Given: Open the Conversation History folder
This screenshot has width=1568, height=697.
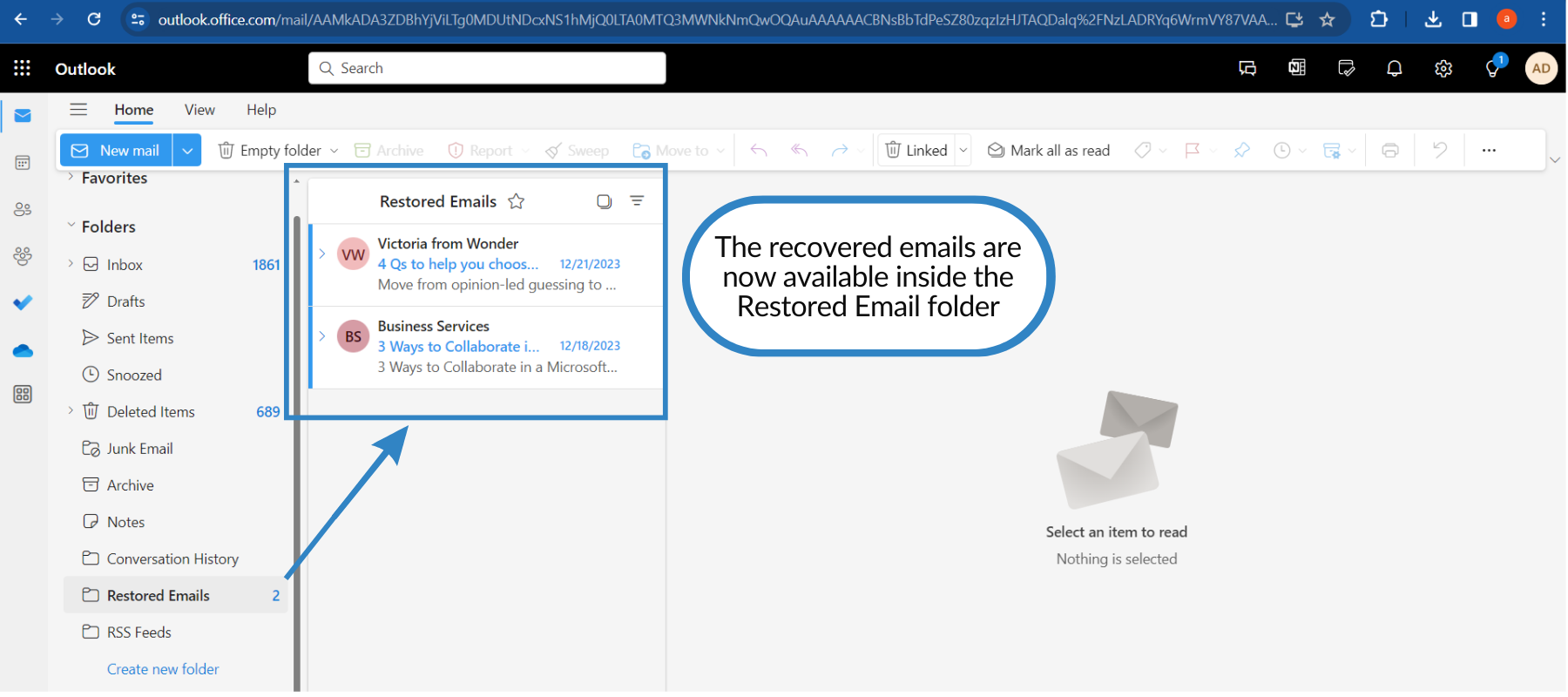Looking at the screenshot, I should 175,558.
